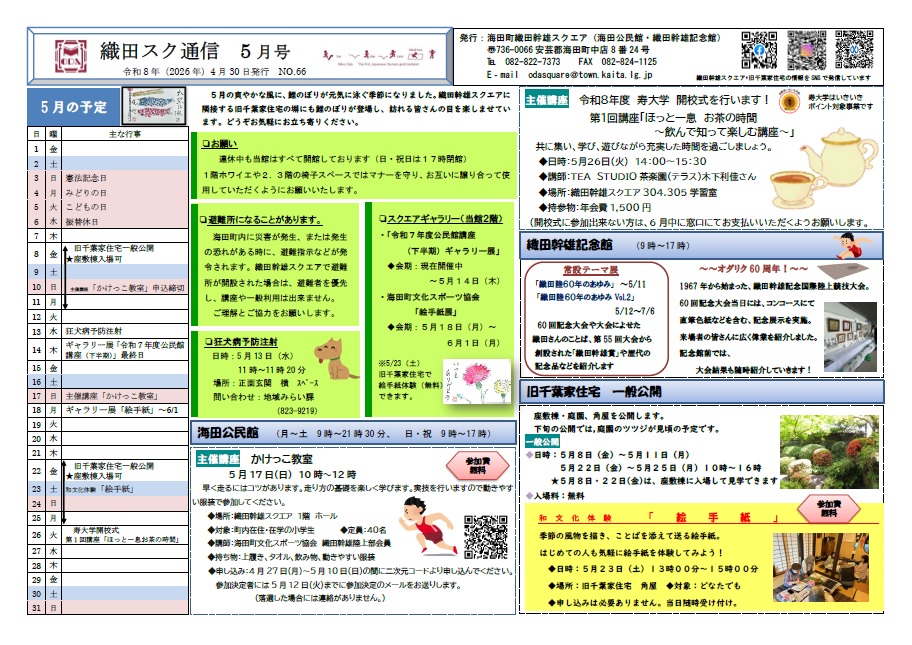
Task: Click the 和文化体験「絵手紙」 title in the yellow box
Action: tap(658, 518)
